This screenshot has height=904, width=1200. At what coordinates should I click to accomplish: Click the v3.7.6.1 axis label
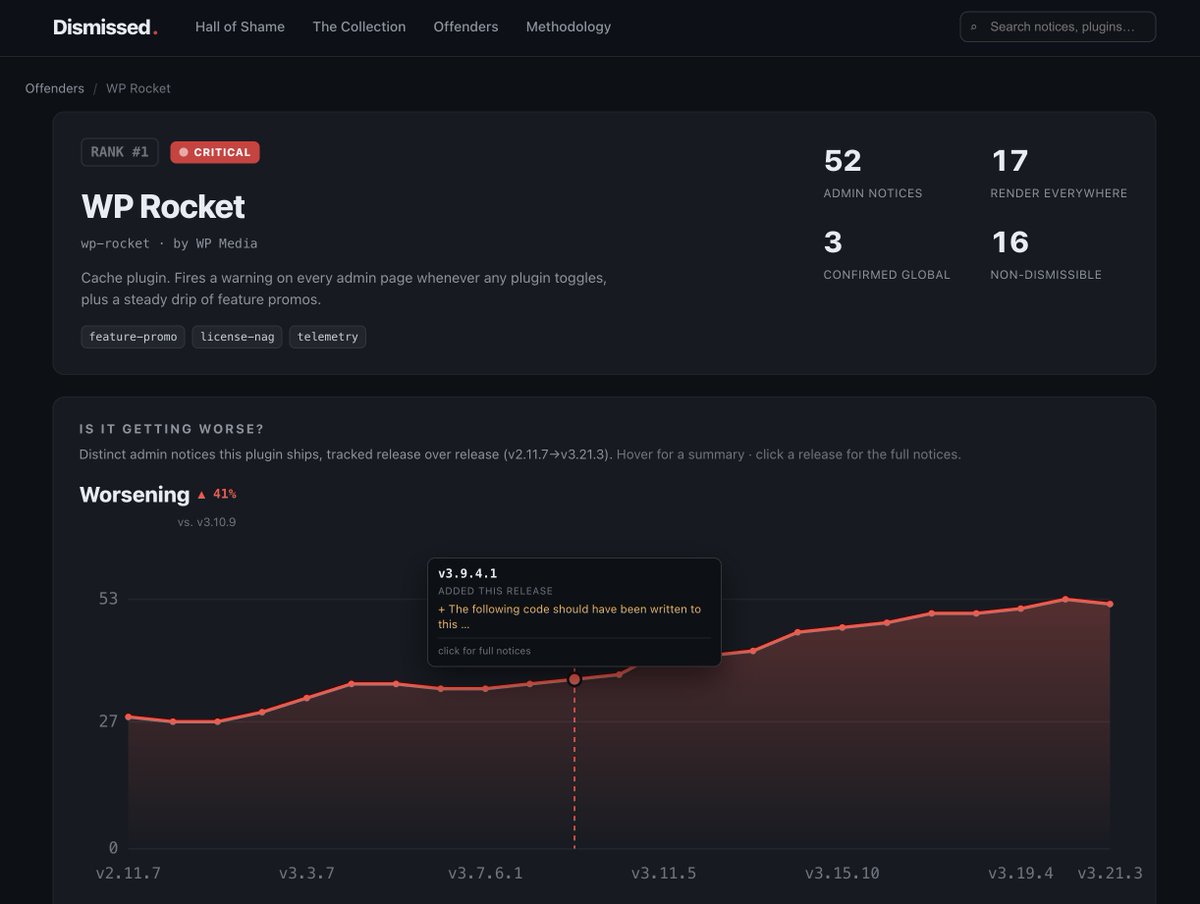click(485, 873)
